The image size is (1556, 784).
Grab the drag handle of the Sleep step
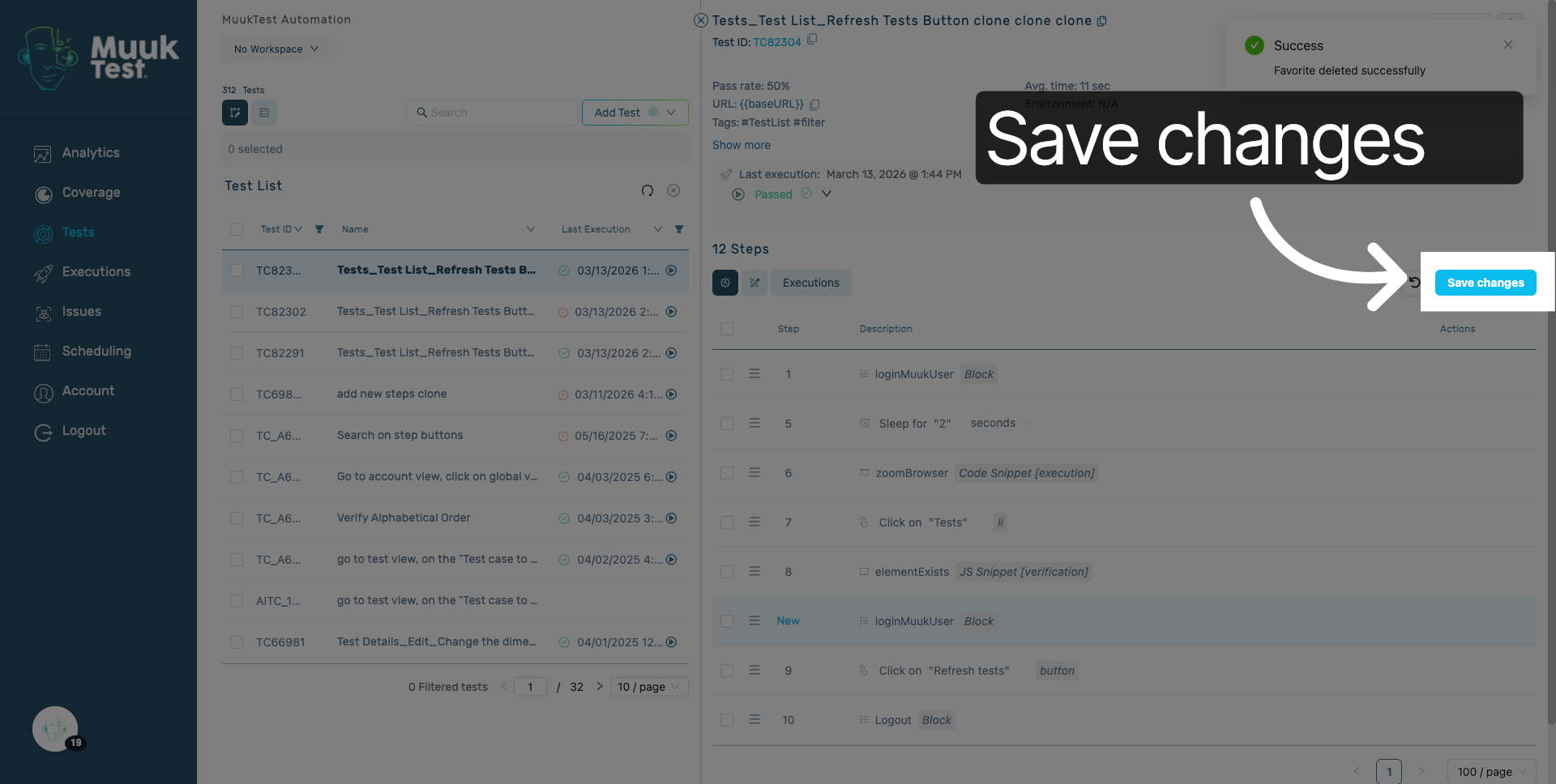point(754,424)
